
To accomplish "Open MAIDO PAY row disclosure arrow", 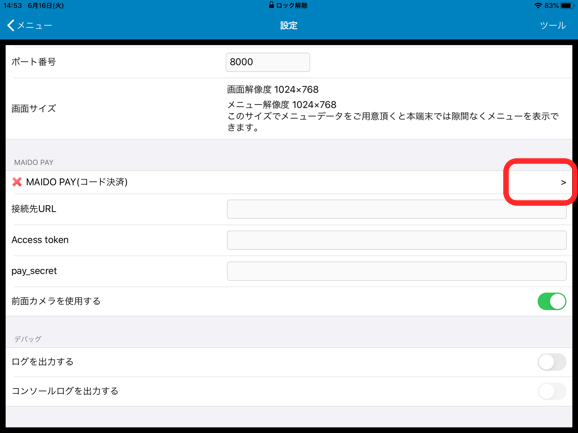I will (563, 182).
